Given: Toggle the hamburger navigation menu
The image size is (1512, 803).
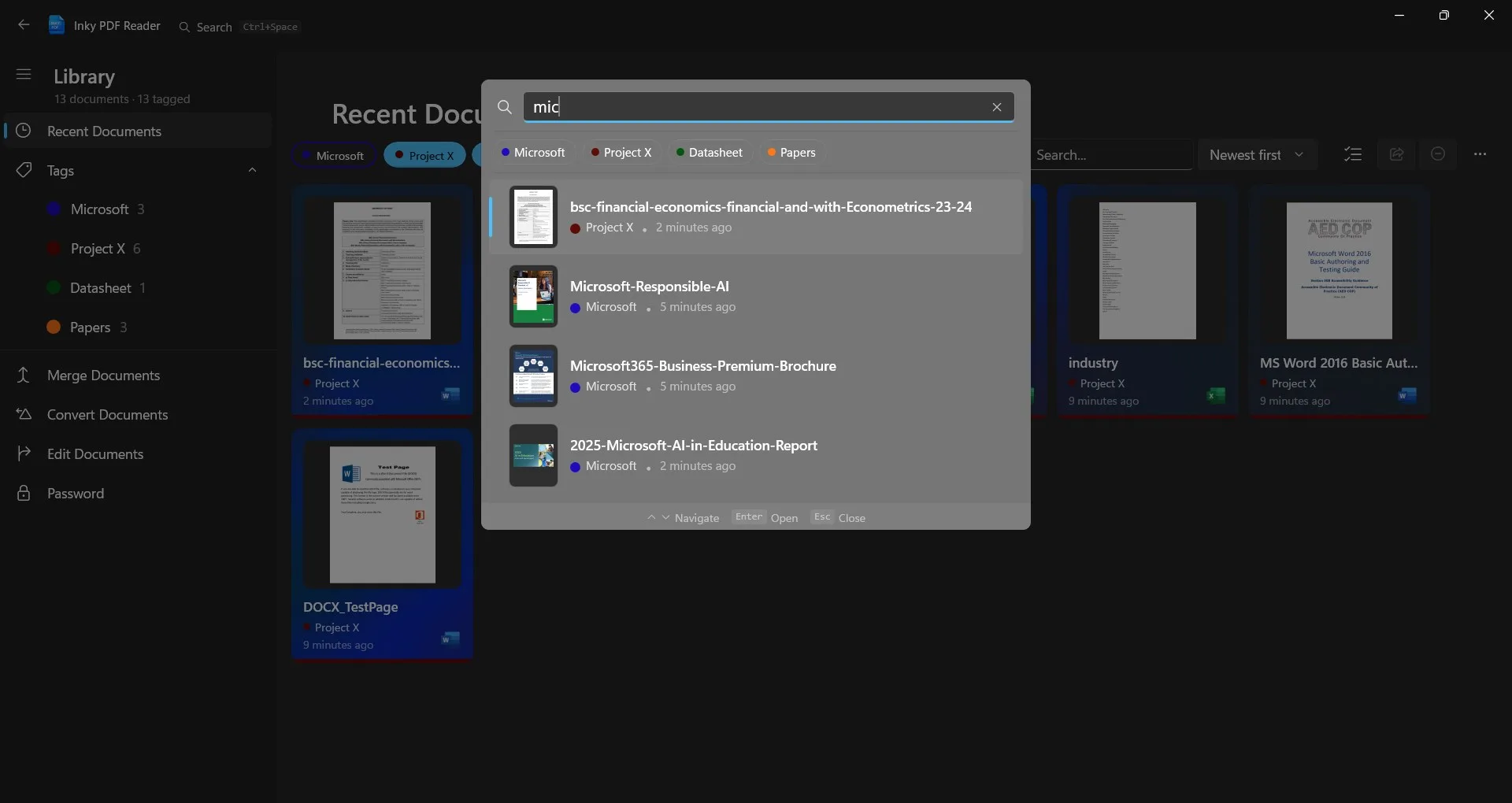Looking at the screenshot, I should click(x=24, y=74).
